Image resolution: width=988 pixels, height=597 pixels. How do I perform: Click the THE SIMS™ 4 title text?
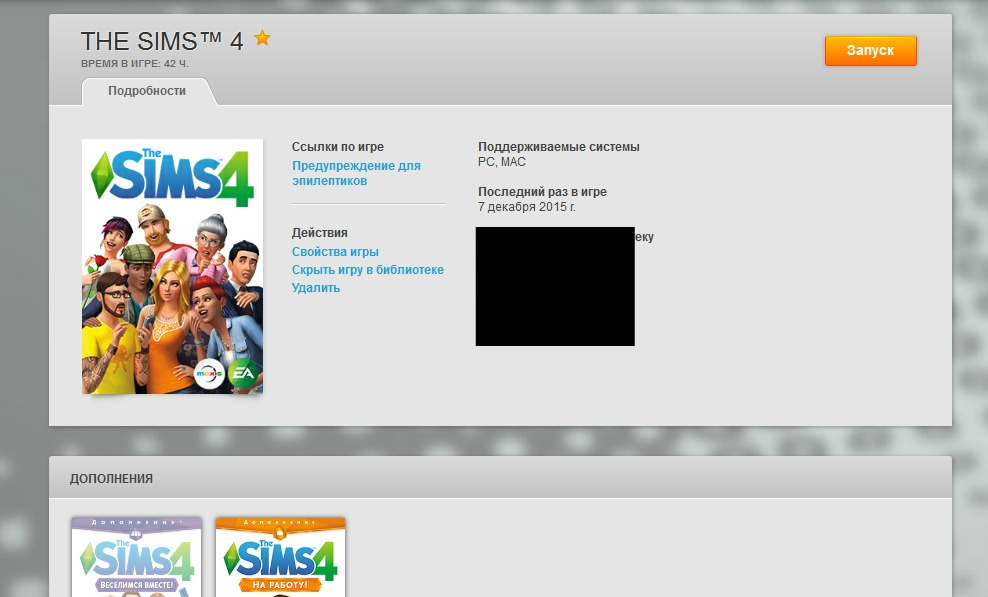point(162,42)
